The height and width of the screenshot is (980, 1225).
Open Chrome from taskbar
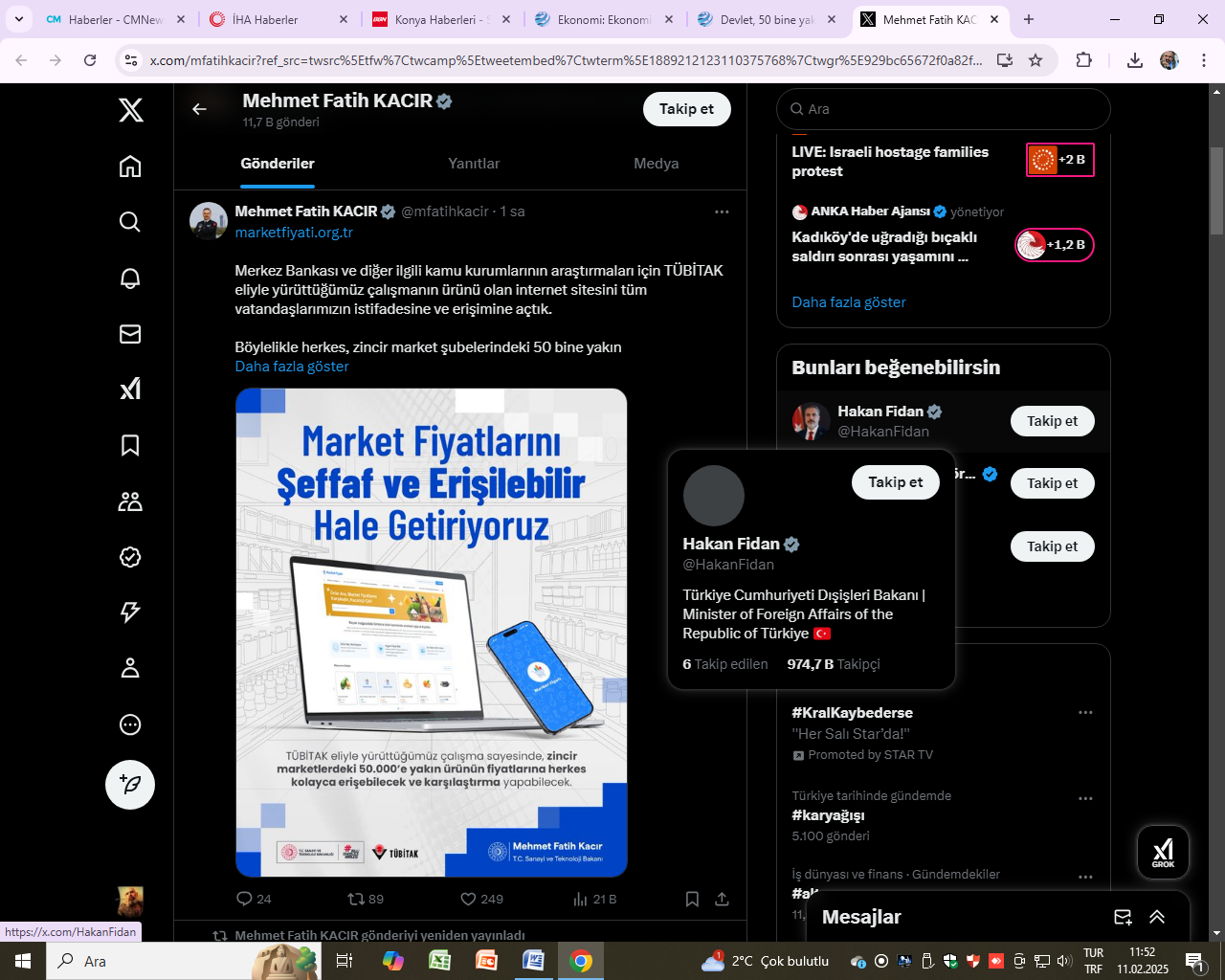(581, 961)
